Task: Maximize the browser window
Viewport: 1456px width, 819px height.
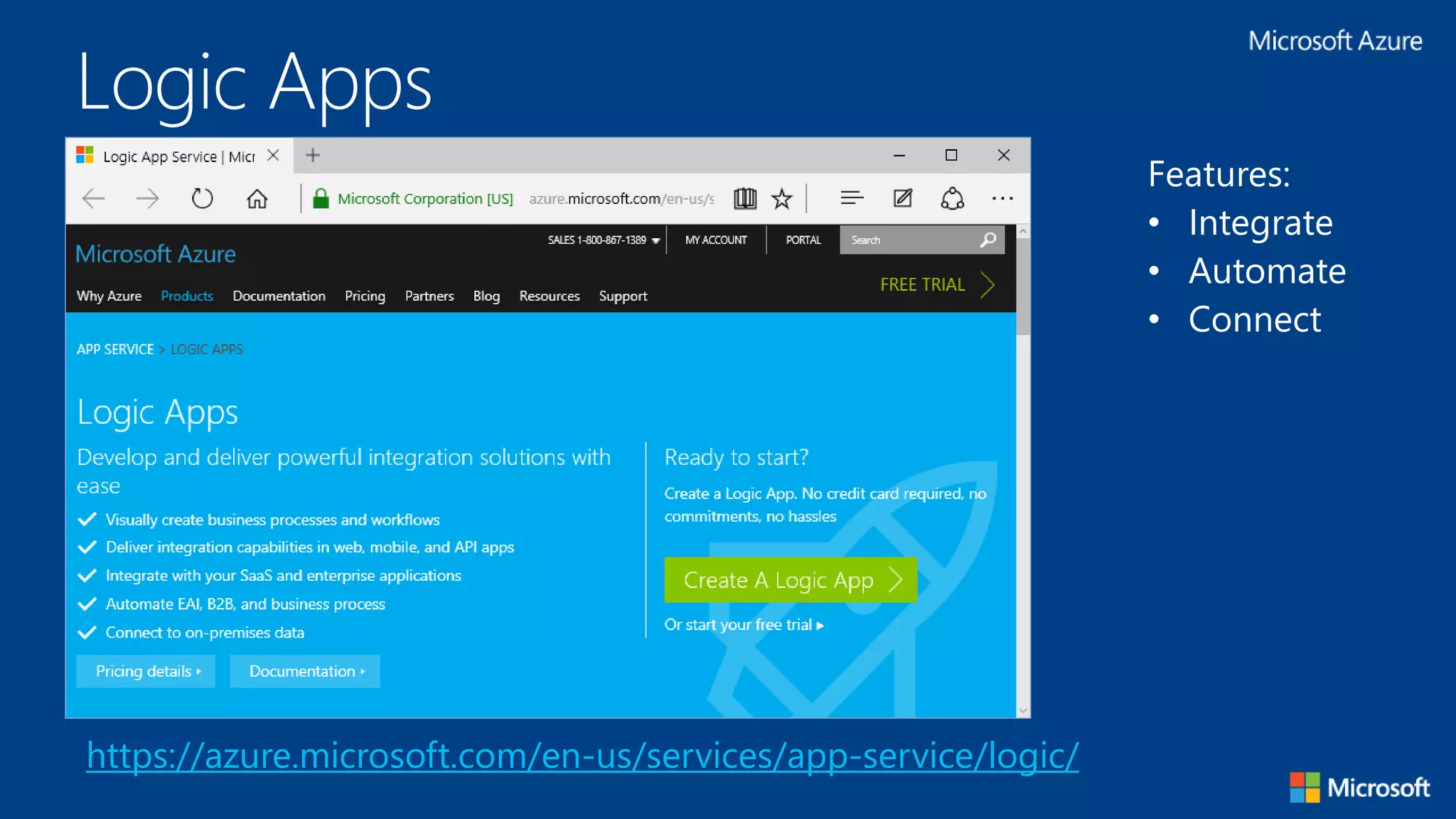Action: tap(951, 155)
